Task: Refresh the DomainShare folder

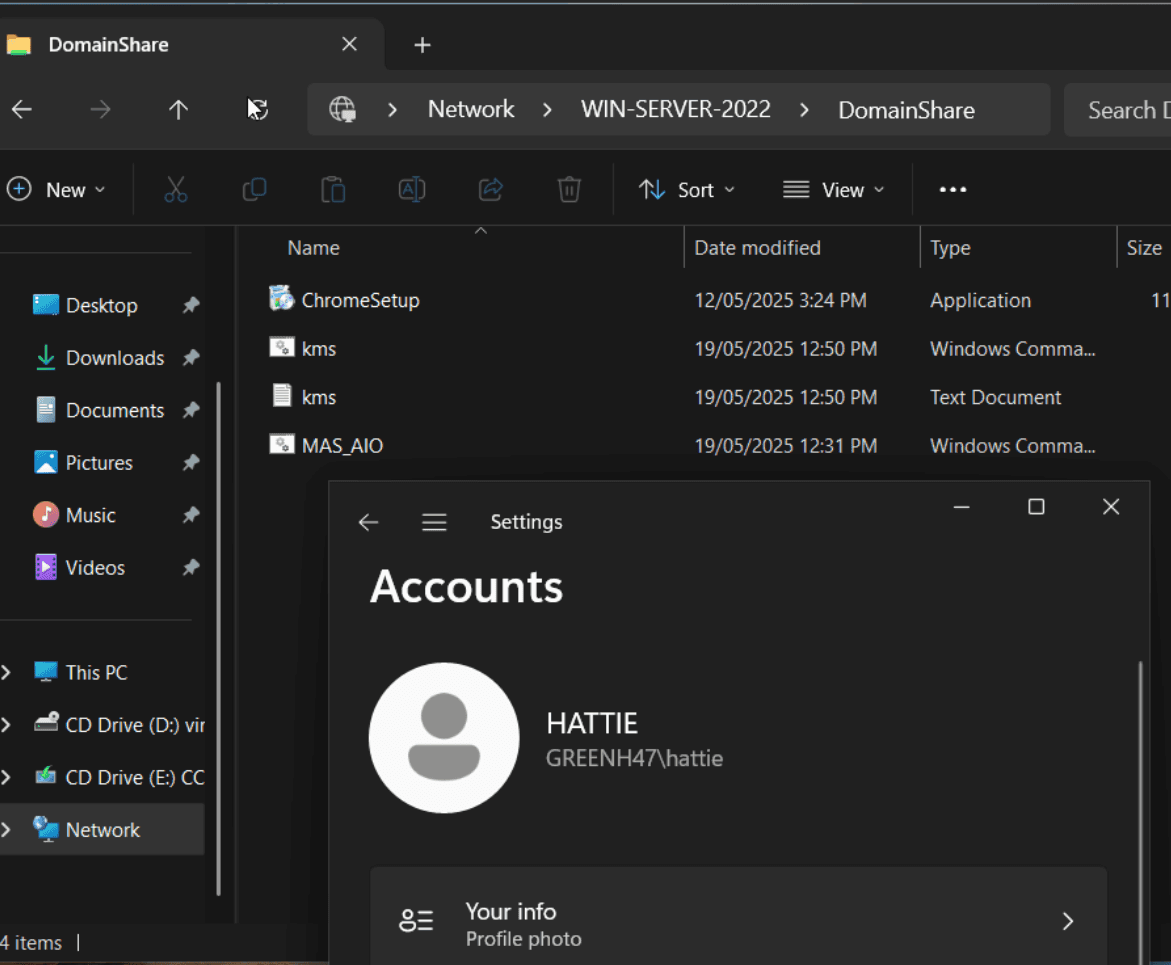Action: coord(257,110)
